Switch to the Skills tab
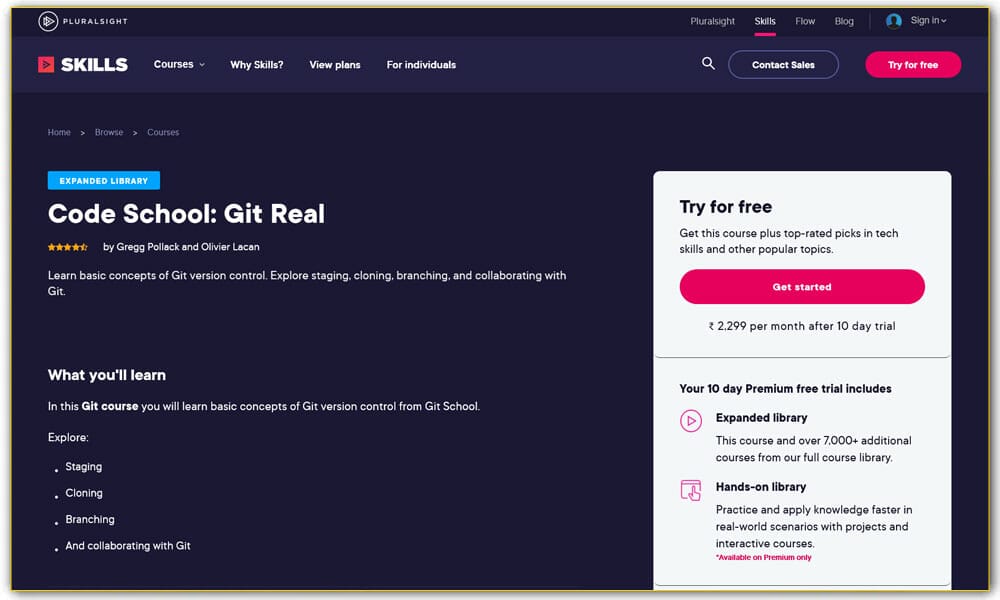1000x600 pixels. 765,21
